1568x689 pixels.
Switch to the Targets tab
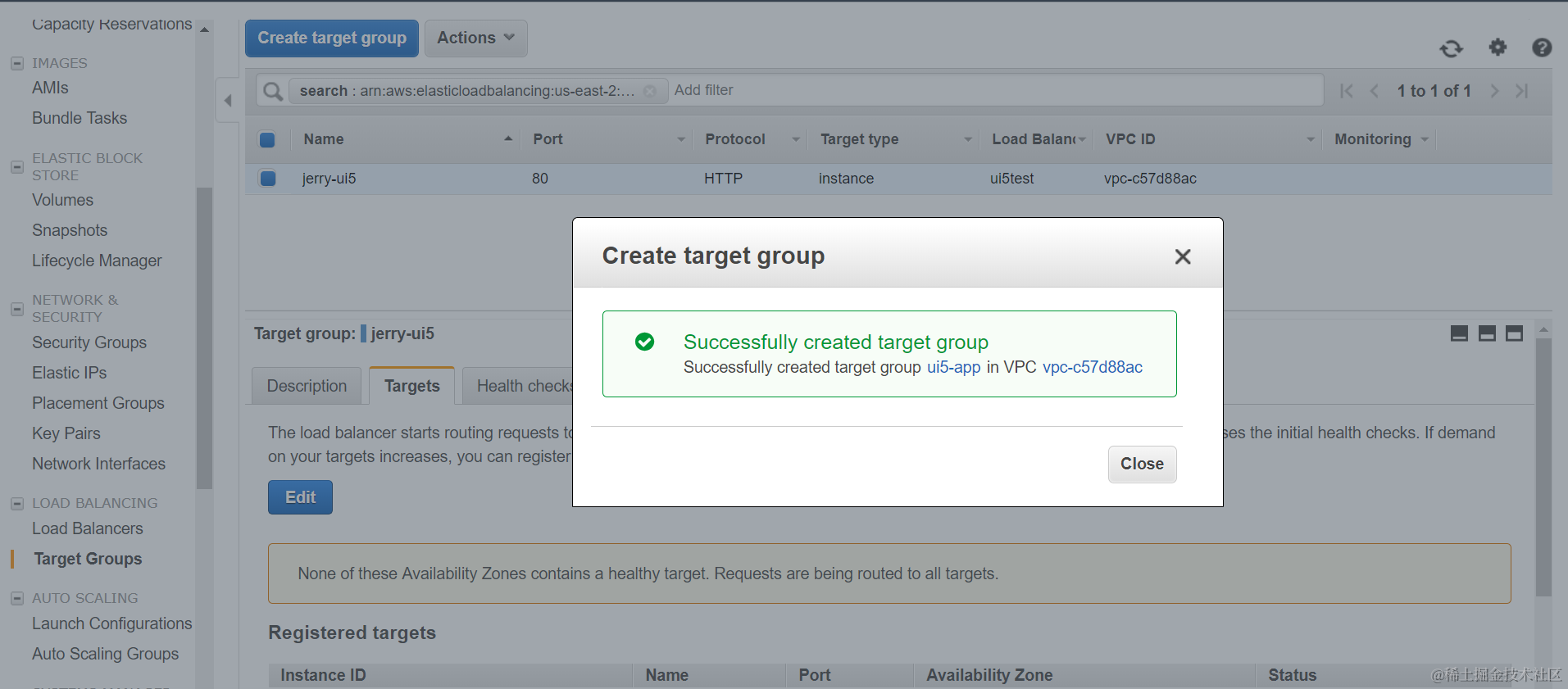coord(411,386)
